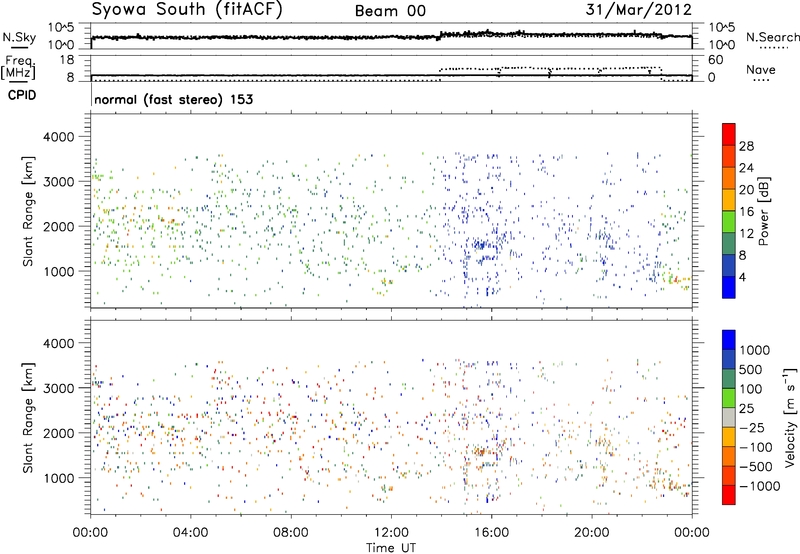Click the 'Freq. [MHz]' axis label
800x554 pixels.
(19, 67)
